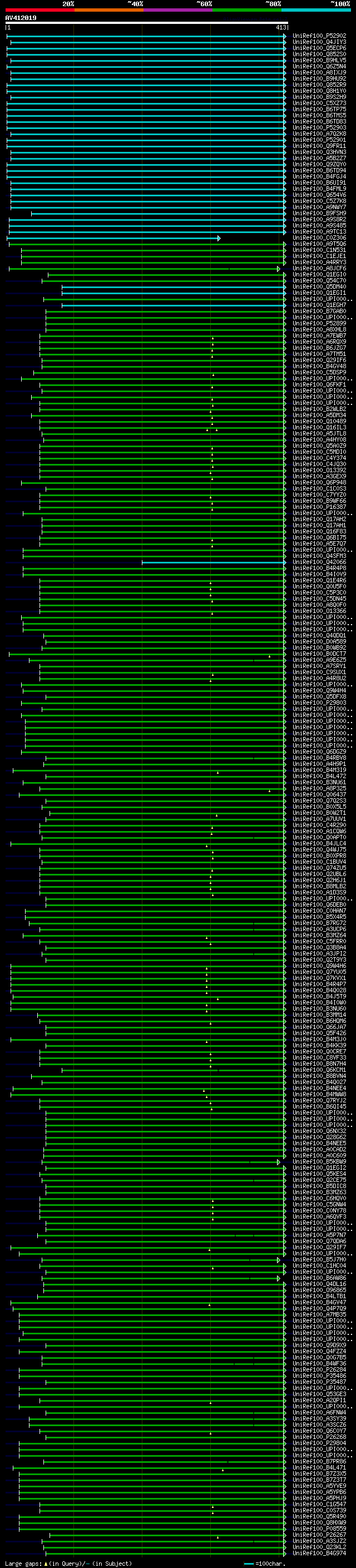Select the query name AV412019

[21, 18]
